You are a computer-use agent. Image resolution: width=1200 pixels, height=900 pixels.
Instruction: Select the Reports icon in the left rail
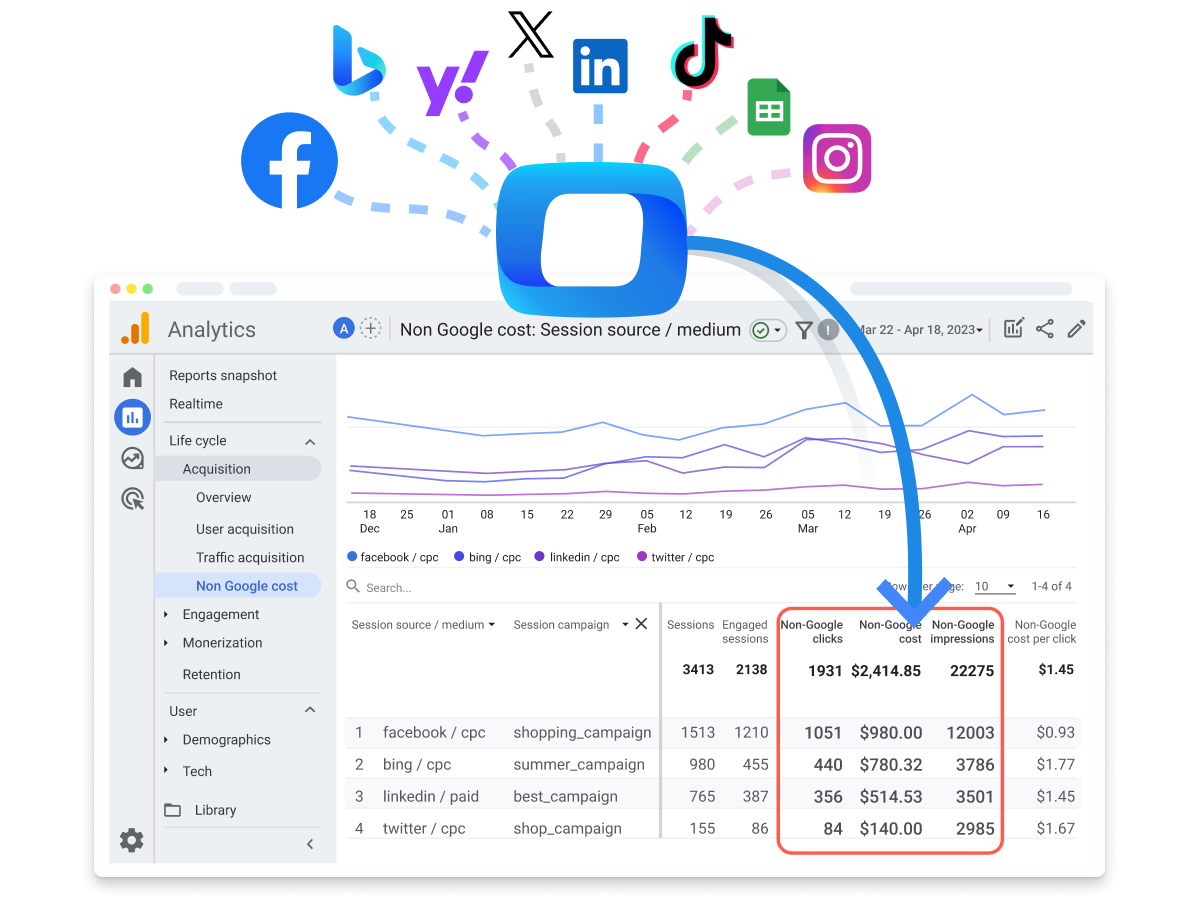[x=132, y=417]
